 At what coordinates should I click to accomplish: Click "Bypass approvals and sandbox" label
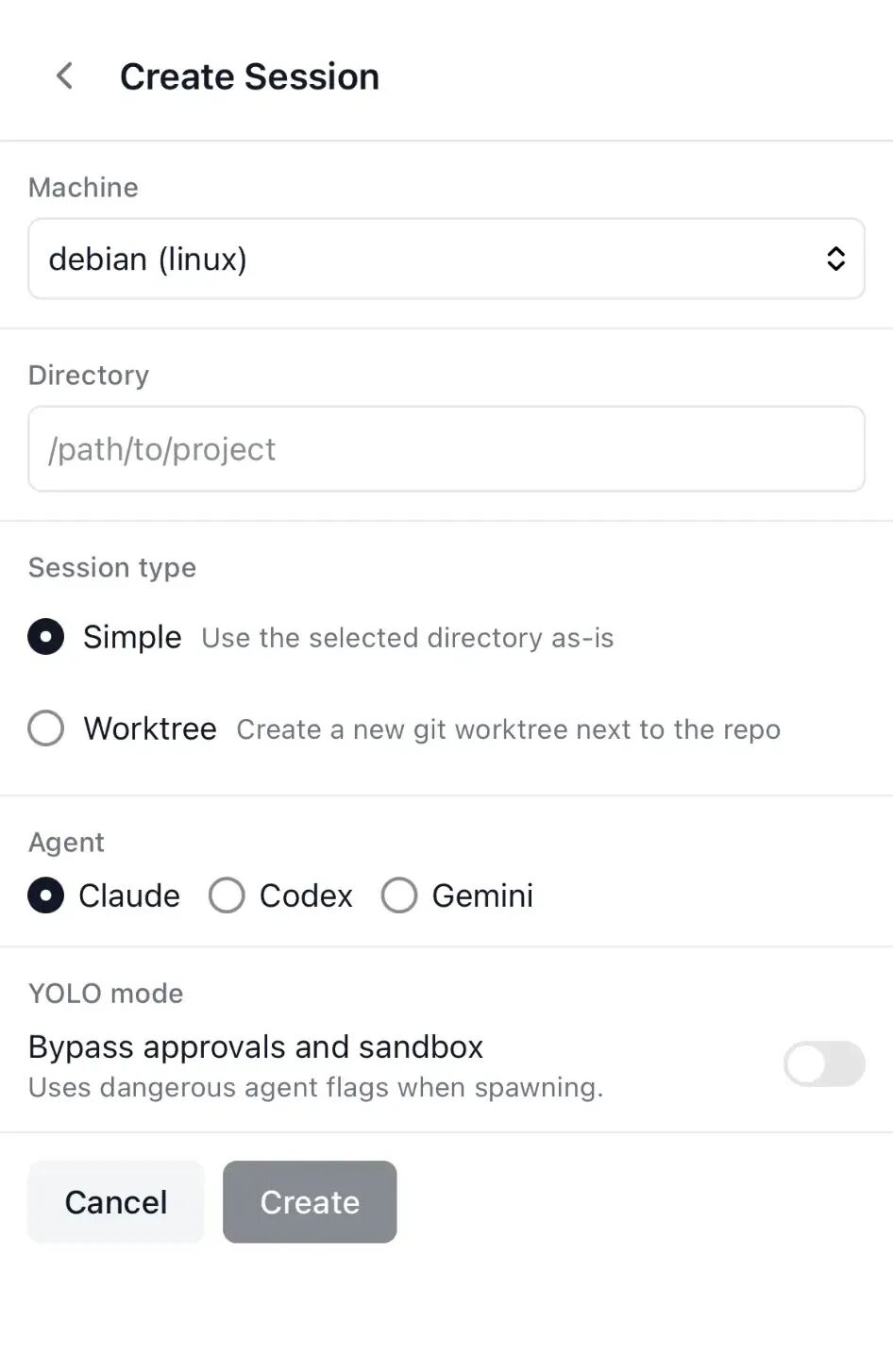(x=256, y=1047)
